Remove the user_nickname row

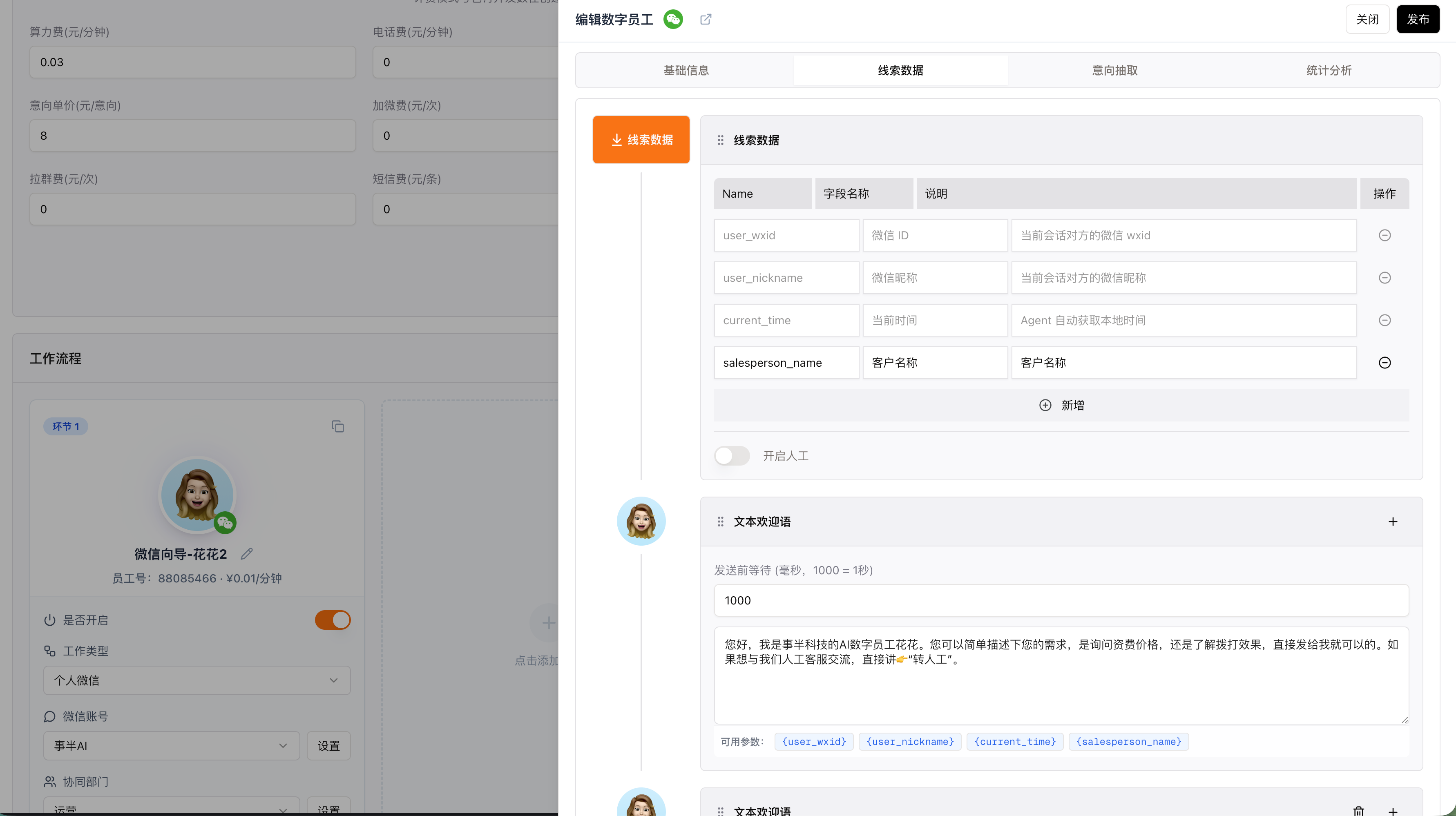coord(1384,277)
